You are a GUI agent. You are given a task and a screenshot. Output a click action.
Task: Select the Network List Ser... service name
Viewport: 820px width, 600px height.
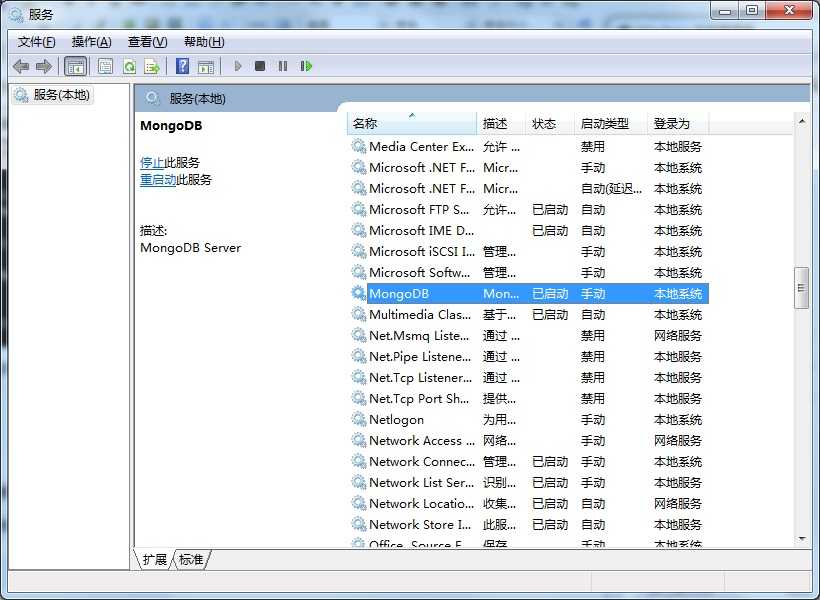click(x=421, y=482)
